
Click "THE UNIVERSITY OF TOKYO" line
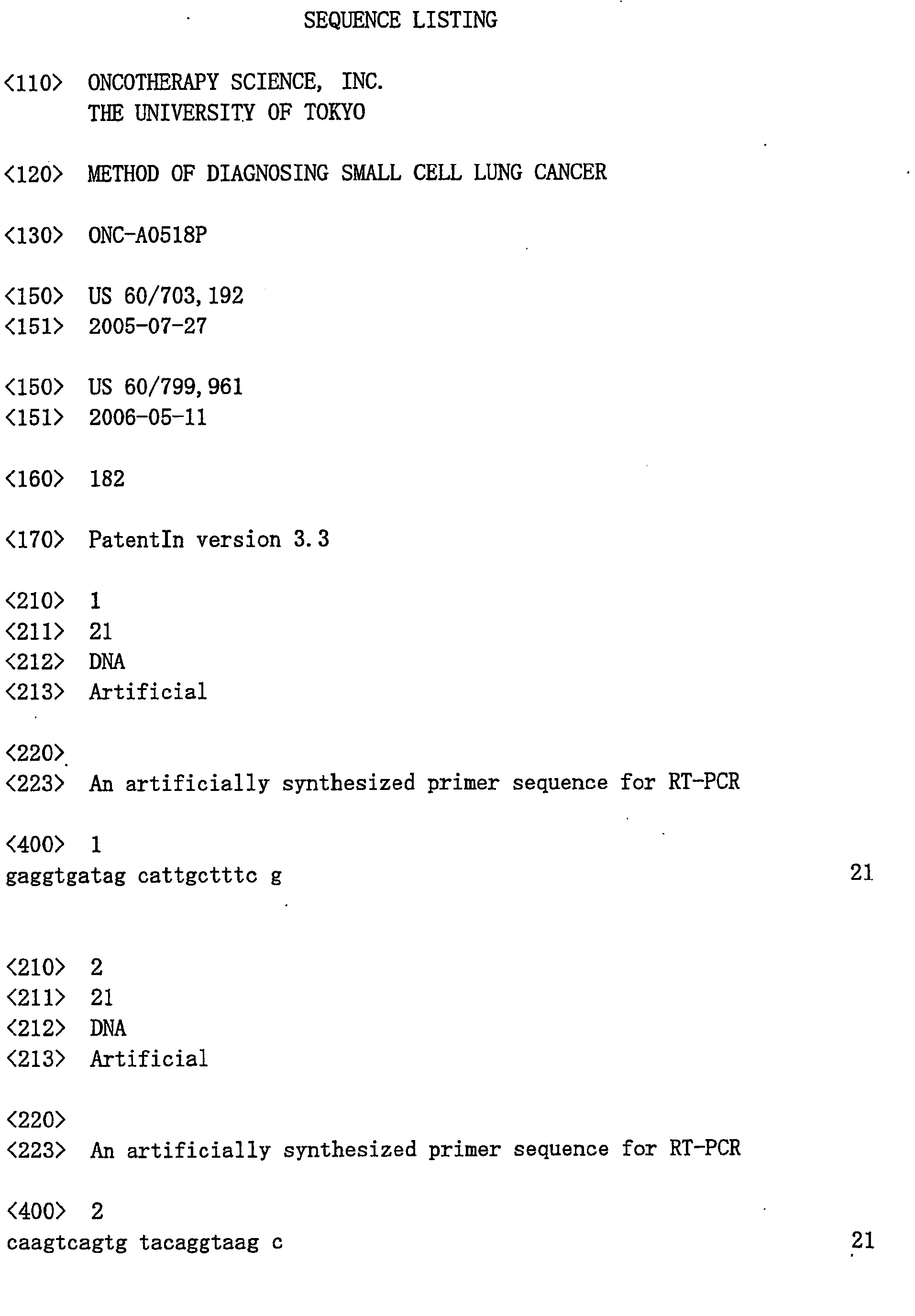pos(226,112)
